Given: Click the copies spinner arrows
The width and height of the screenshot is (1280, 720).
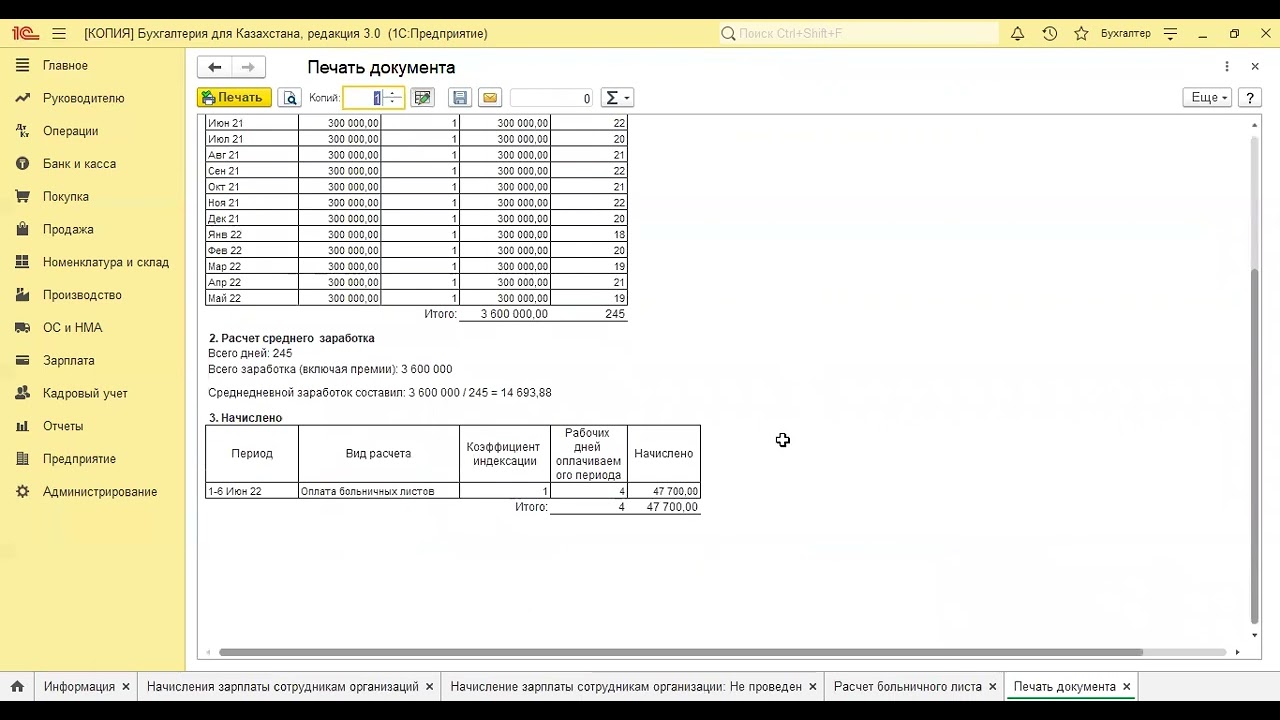Looking at the screenshot, I should pos(394,98).
